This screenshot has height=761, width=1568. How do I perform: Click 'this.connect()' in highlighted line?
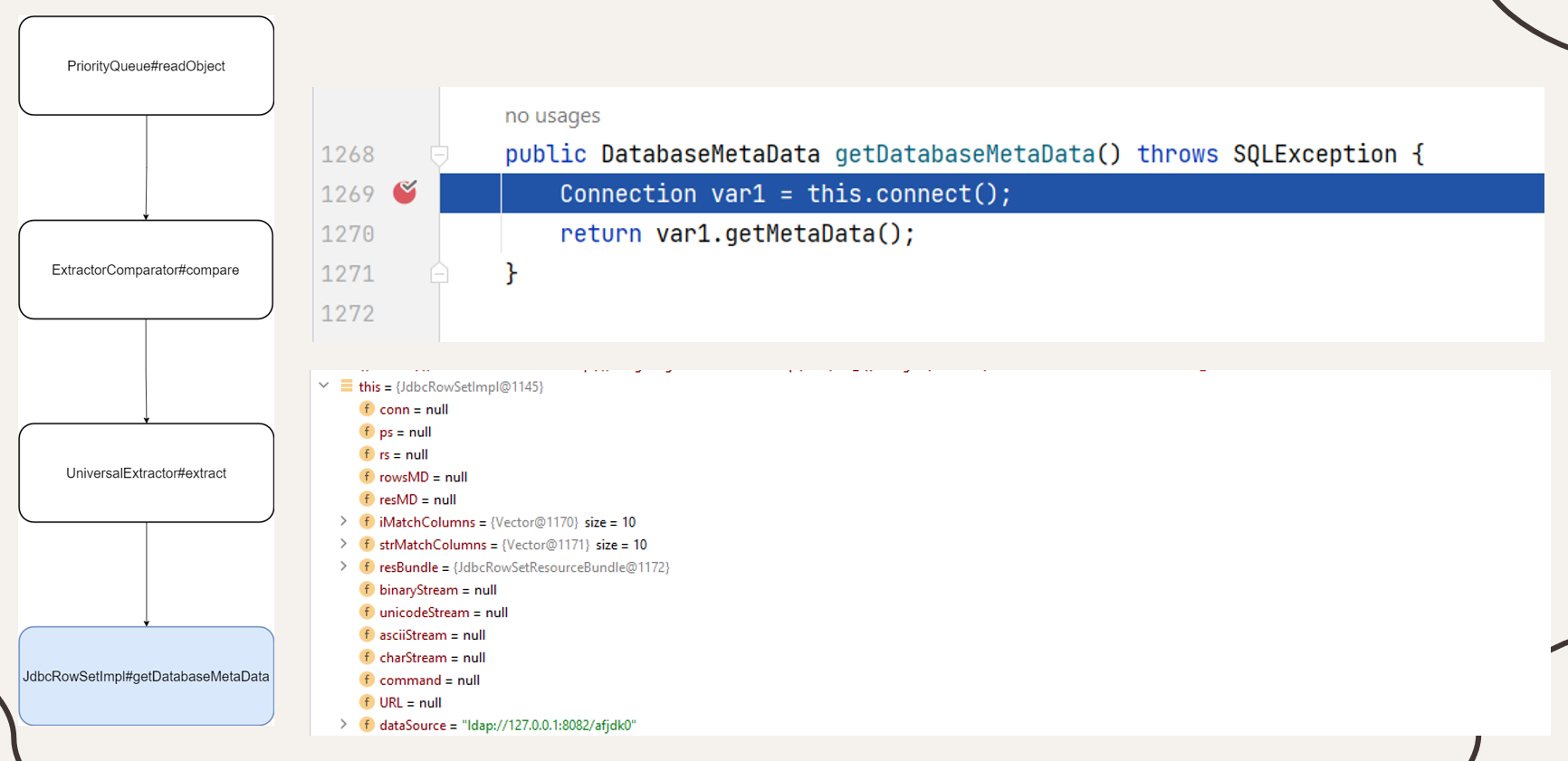[x=902, y=194]
